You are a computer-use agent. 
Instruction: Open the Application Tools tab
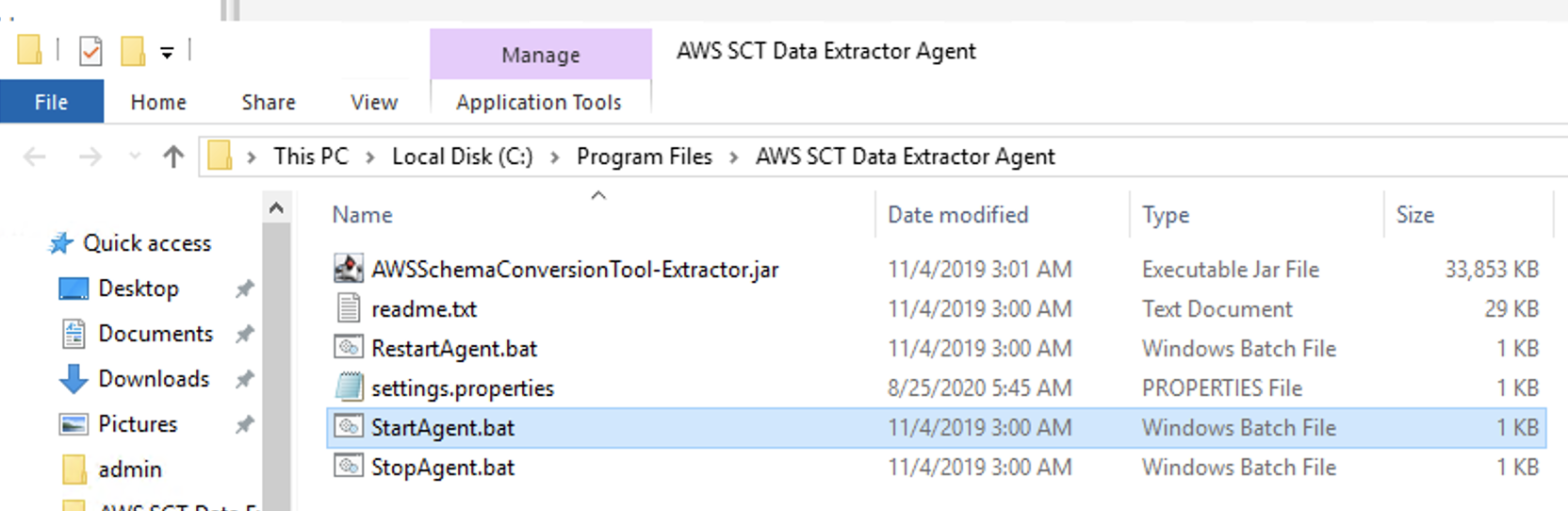(x=539, y=102)
